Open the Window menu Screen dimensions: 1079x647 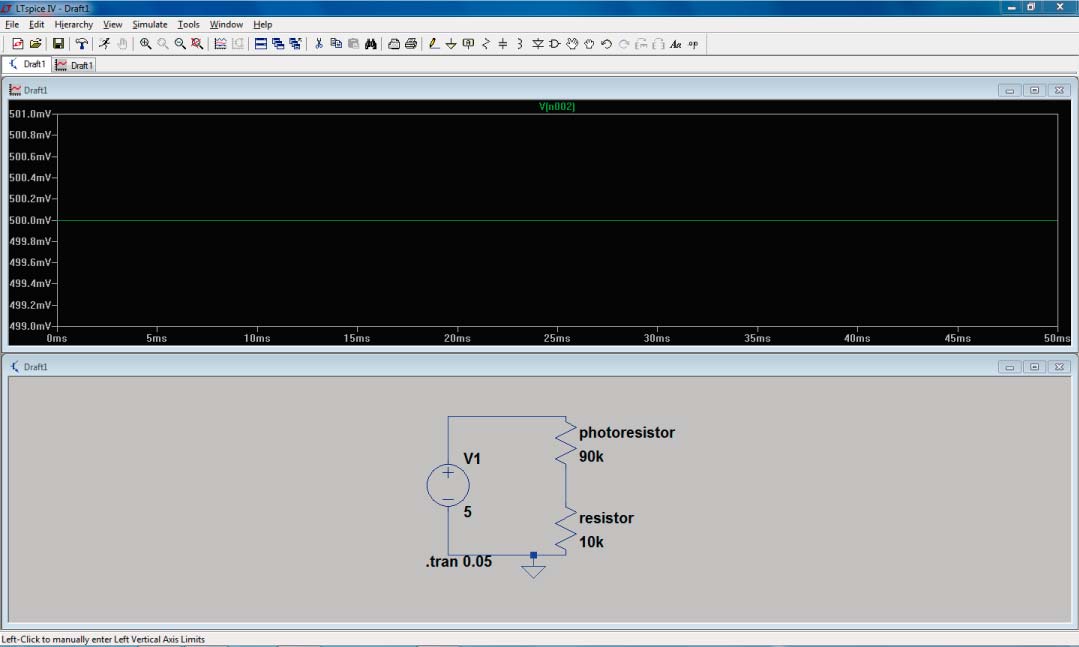[226, 24]
